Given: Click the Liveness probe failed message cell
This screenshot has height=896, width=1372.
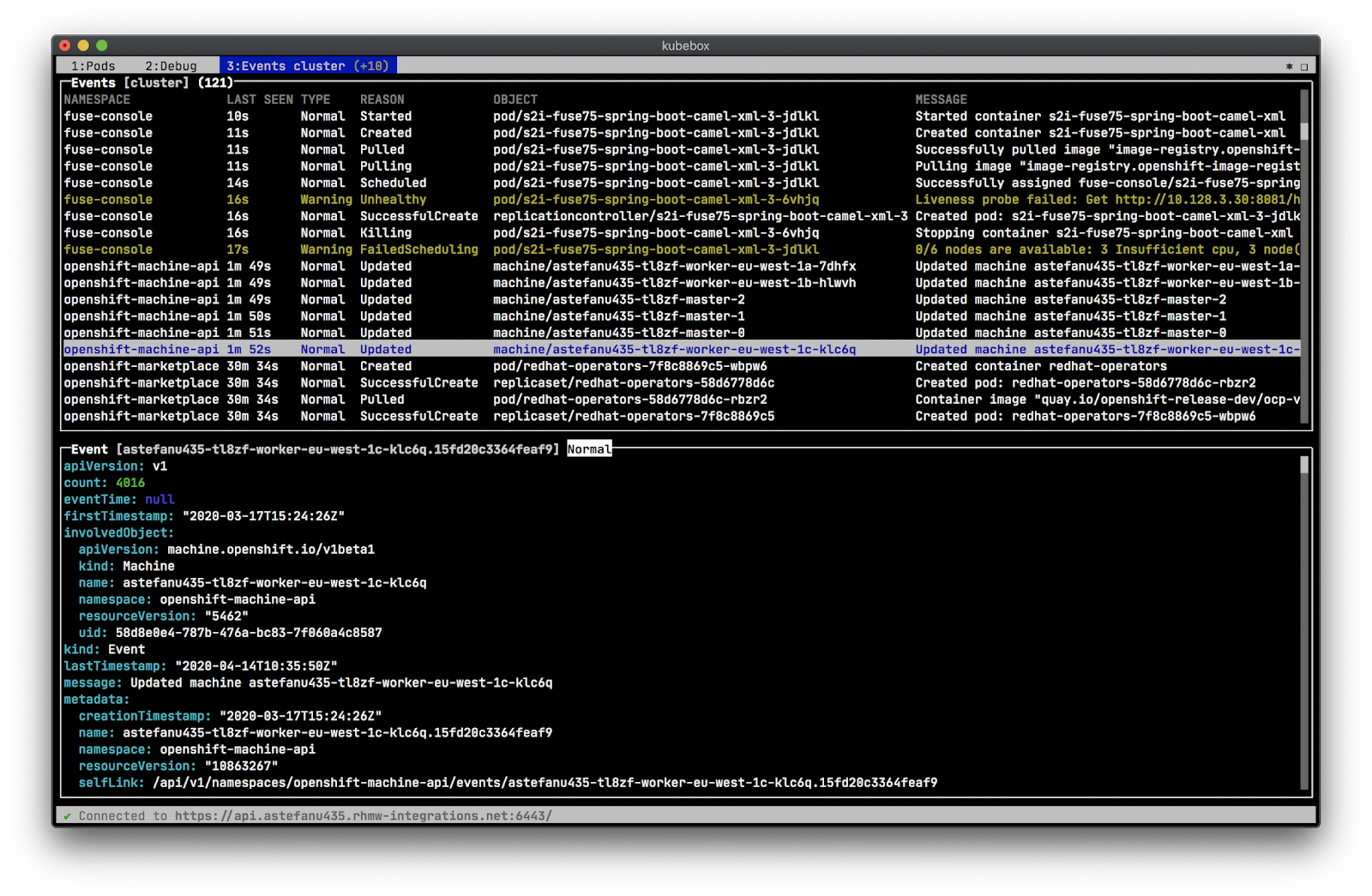Looking at the screenshot, I should coord(1107,200).
